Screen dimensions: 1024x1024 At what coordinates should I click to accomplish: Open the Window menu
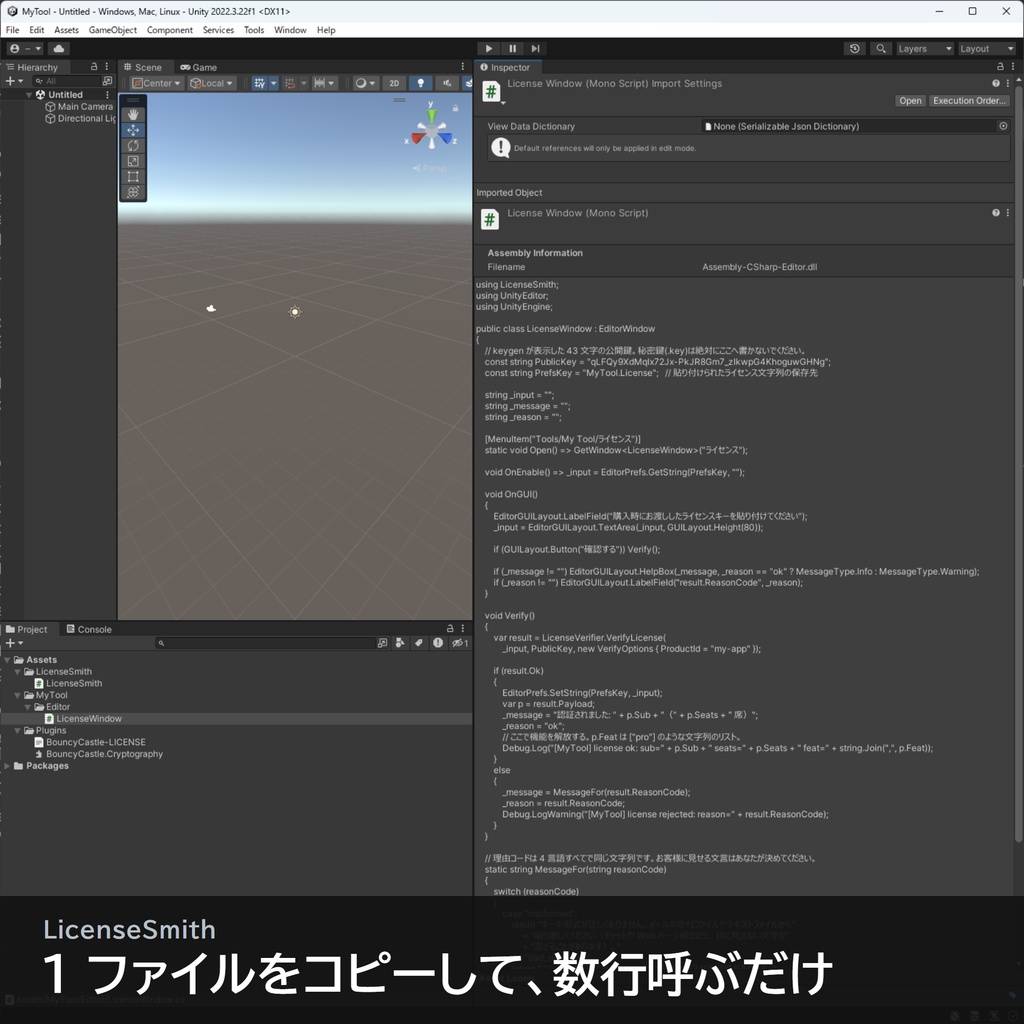(290, 30)
